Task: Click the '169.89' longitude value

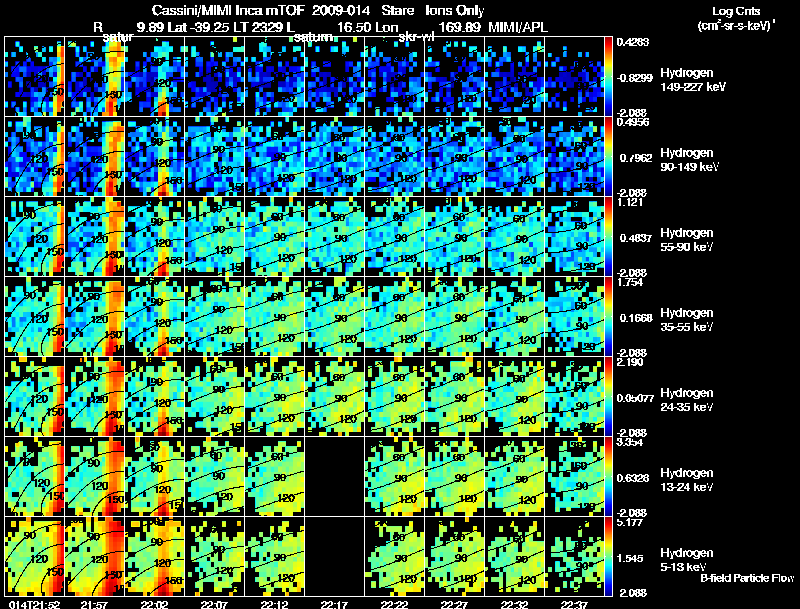Action: click(x=460, y=27)
